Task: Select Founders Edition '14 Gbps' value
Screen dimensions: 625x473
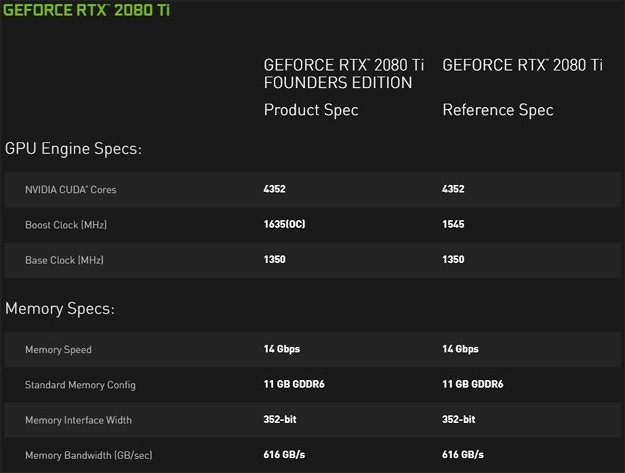Action: pos(281,349)
